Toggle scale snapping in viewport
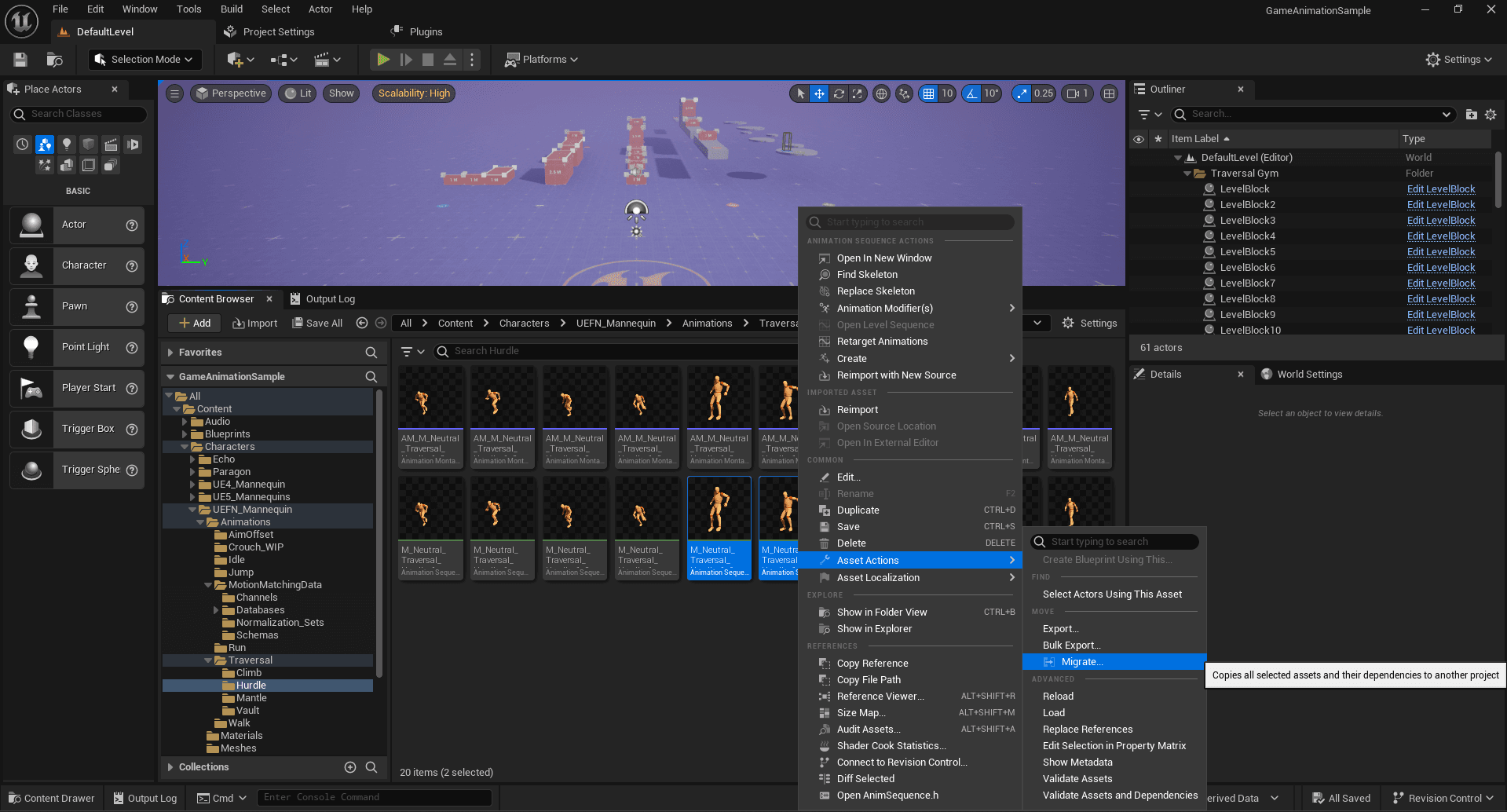 pos(1022,93)
